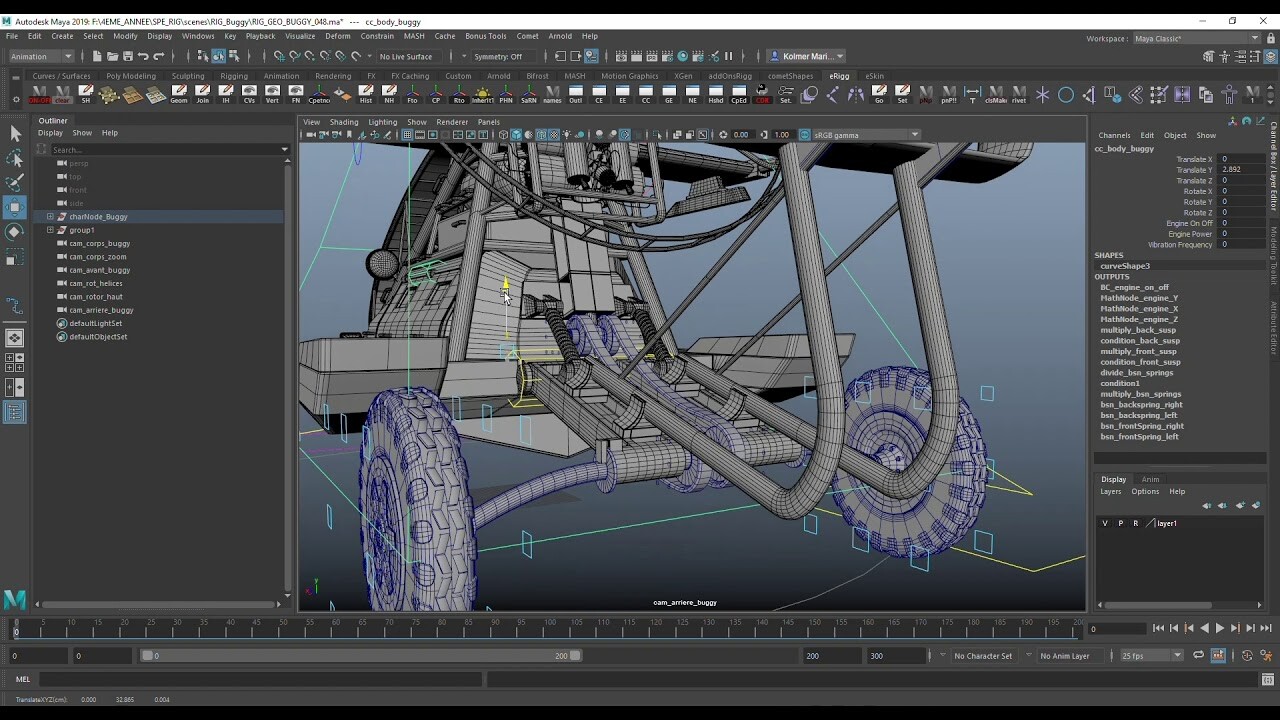1280x720 pixels.
Task: Switch to the Rigging shelf tab
Action: (x=233, y=75)
